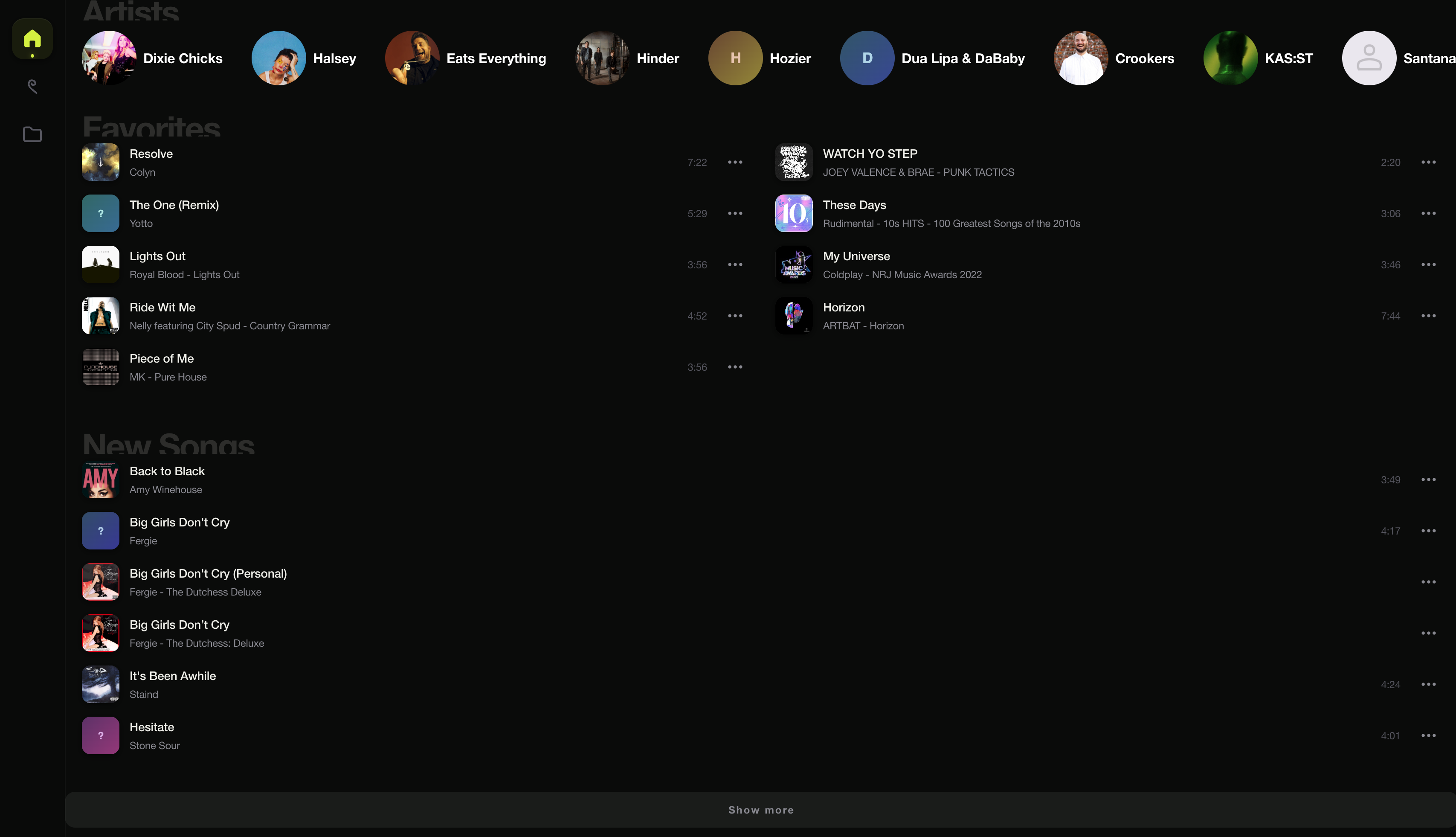This screenshot has width=1456, height=837.
Task: Select song title Back to Black
Action: (167, 471)
